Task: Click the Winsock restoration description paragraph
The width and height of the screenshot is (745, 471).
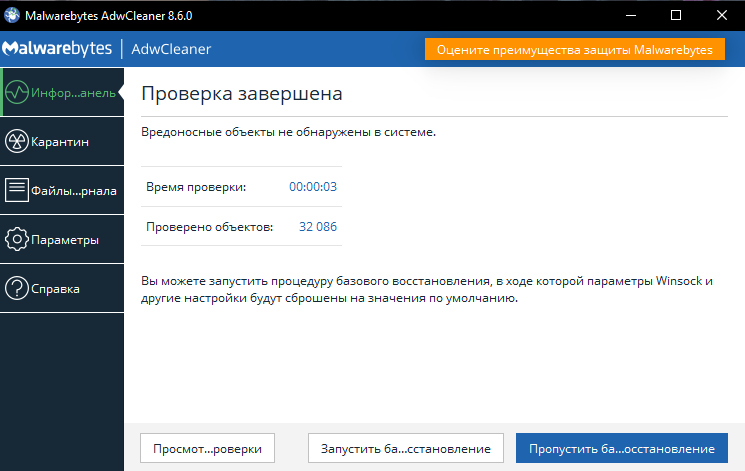Action: (427, 289)
